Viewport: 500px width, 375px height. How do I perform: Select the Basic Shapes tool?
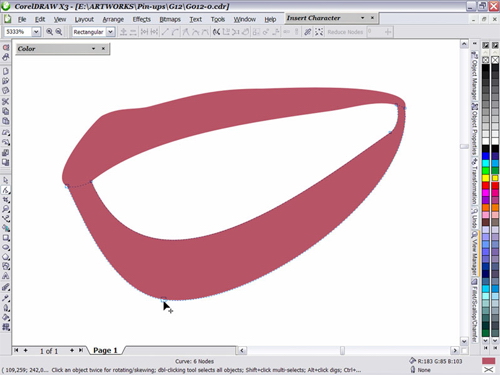(x=6, y=266)
